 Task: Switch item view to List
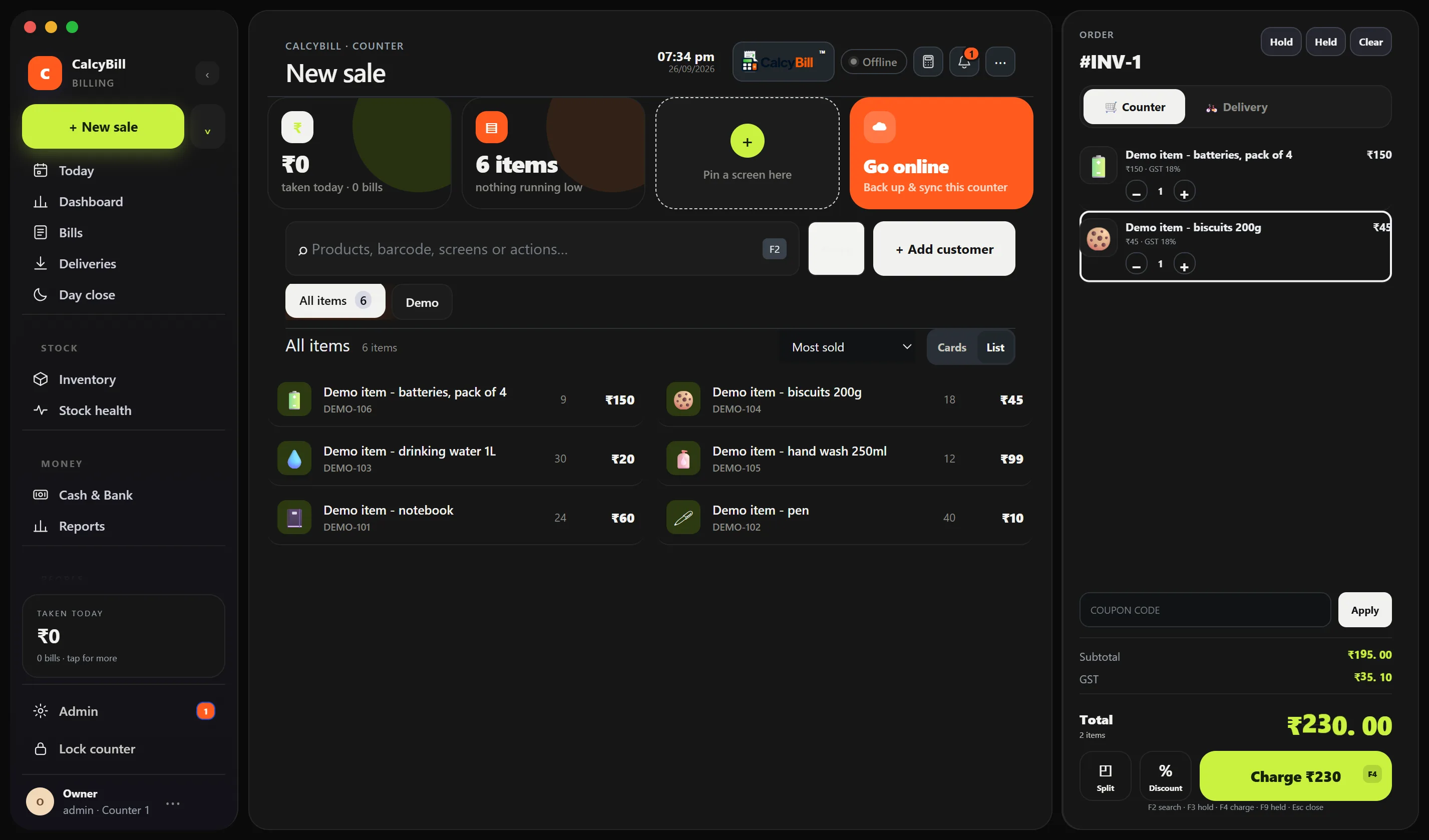[x=994, y=347]
